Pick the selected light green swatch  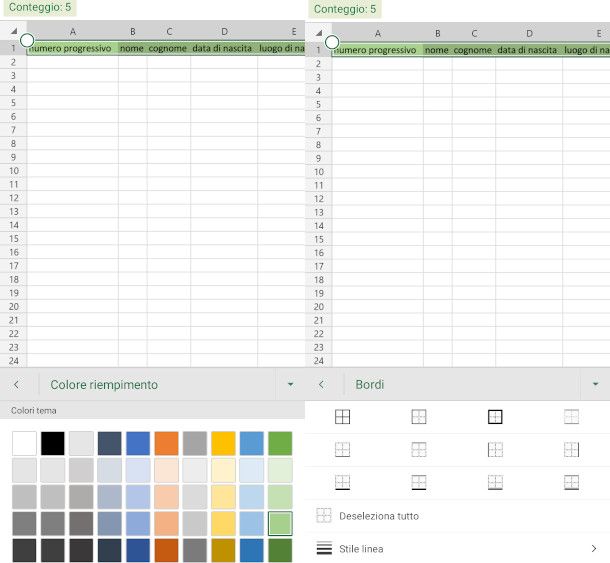point(280,523)
